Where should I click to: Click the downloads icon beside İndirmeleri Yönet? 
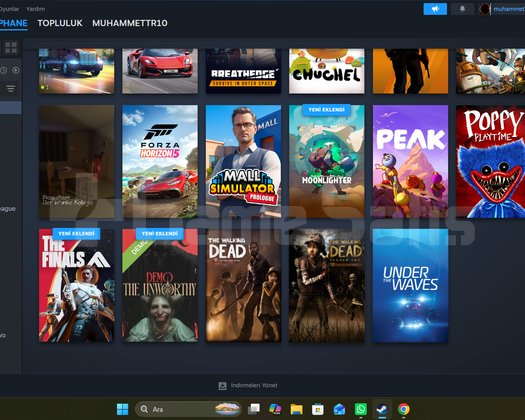click(222, 386)
